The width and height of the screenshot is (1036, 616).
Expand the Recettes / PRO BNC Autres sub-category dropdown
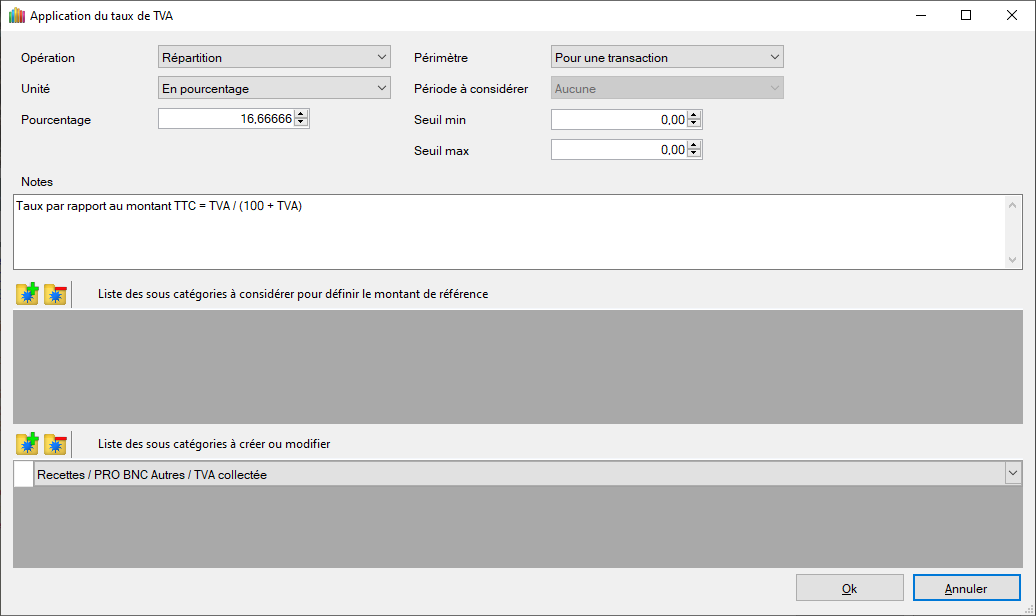(1012, 474)
